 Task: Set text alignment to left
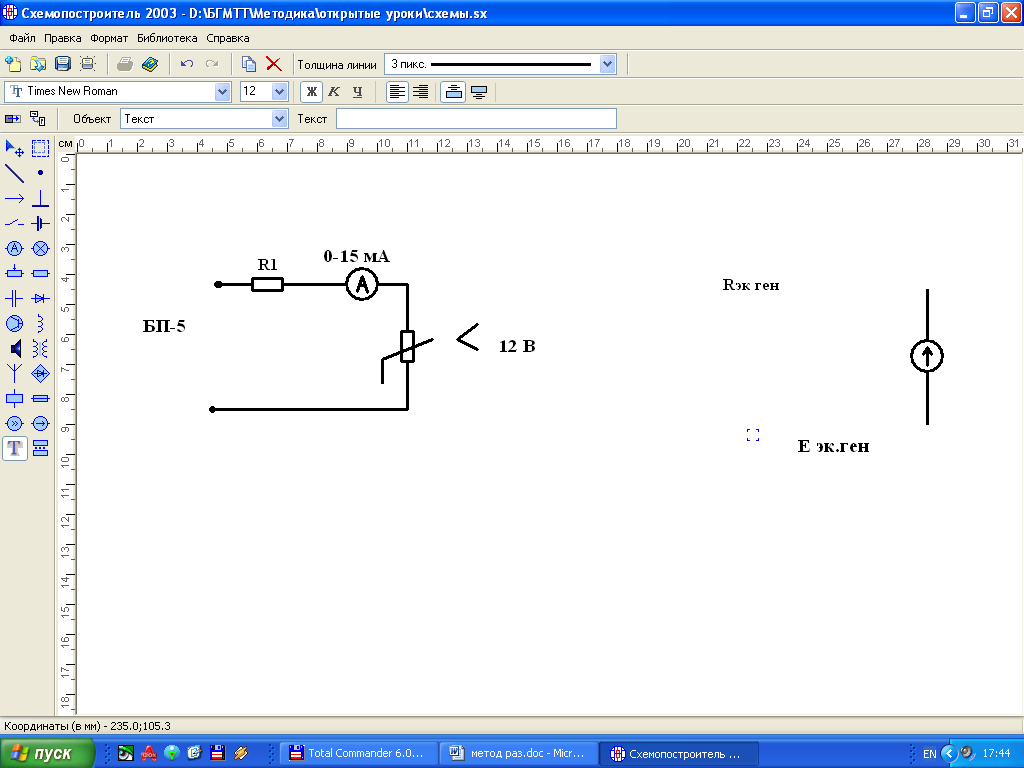tap(397, 92)
